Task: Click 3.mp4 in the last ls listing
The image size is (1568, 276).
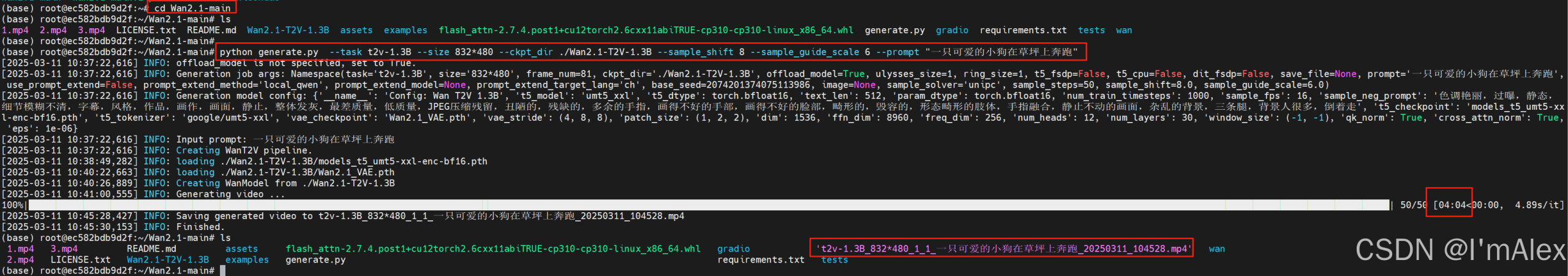Action: 64,248
